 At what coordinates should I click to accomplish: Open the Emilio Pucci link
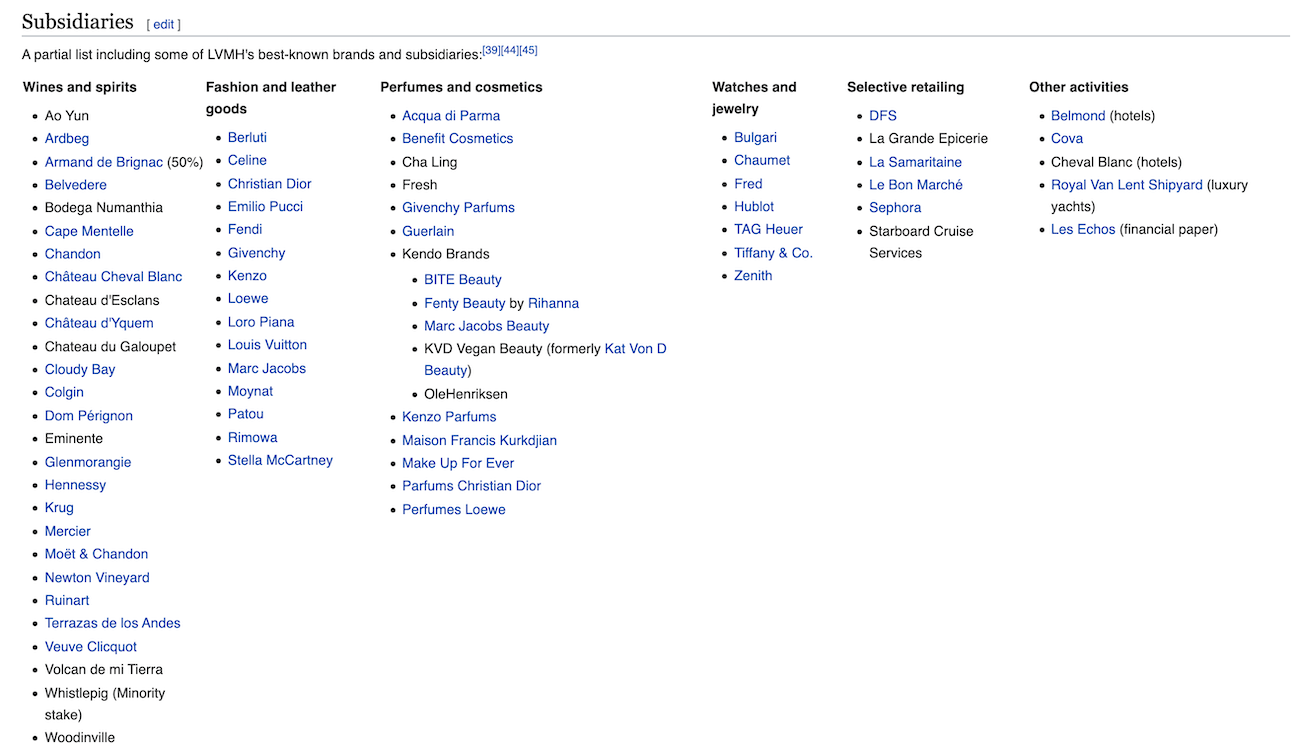click(265, 206)
